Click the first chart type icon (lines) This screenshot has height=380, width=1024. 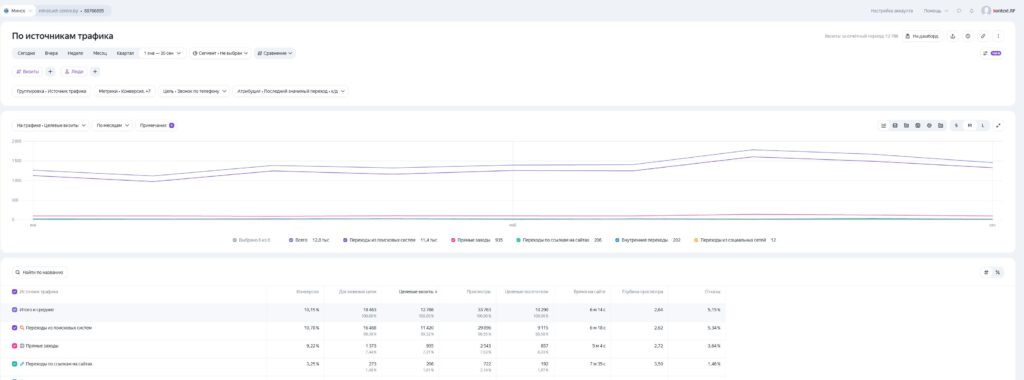[884, 125]
